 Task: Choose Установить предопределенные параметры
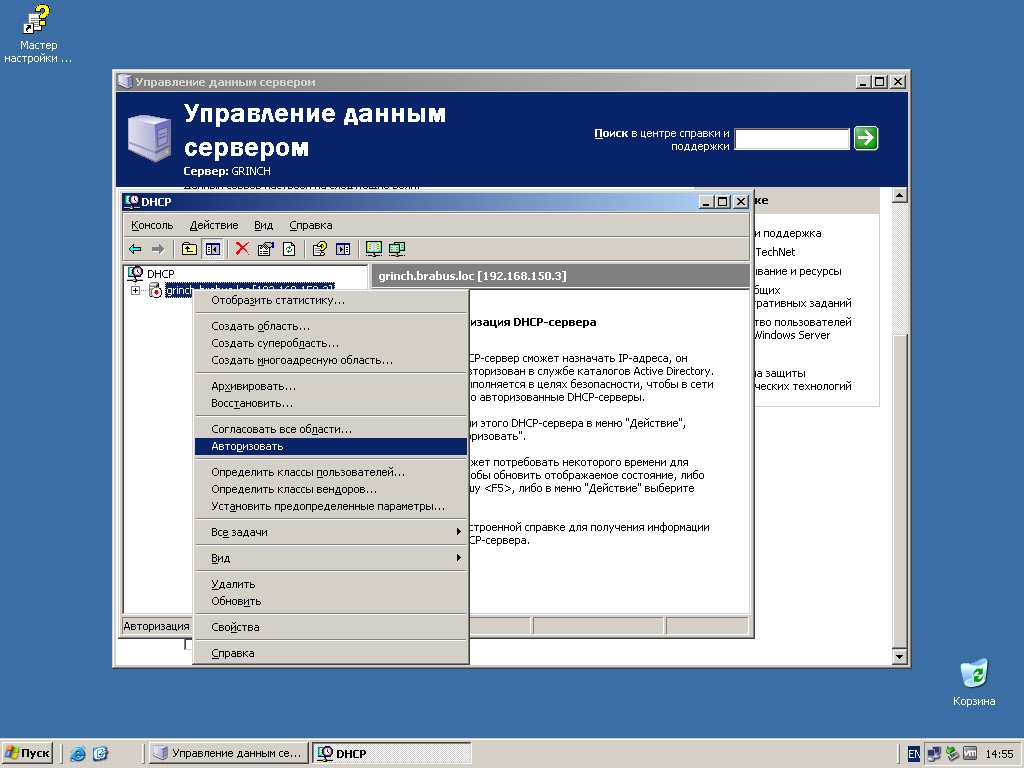(x=330, y=506)
